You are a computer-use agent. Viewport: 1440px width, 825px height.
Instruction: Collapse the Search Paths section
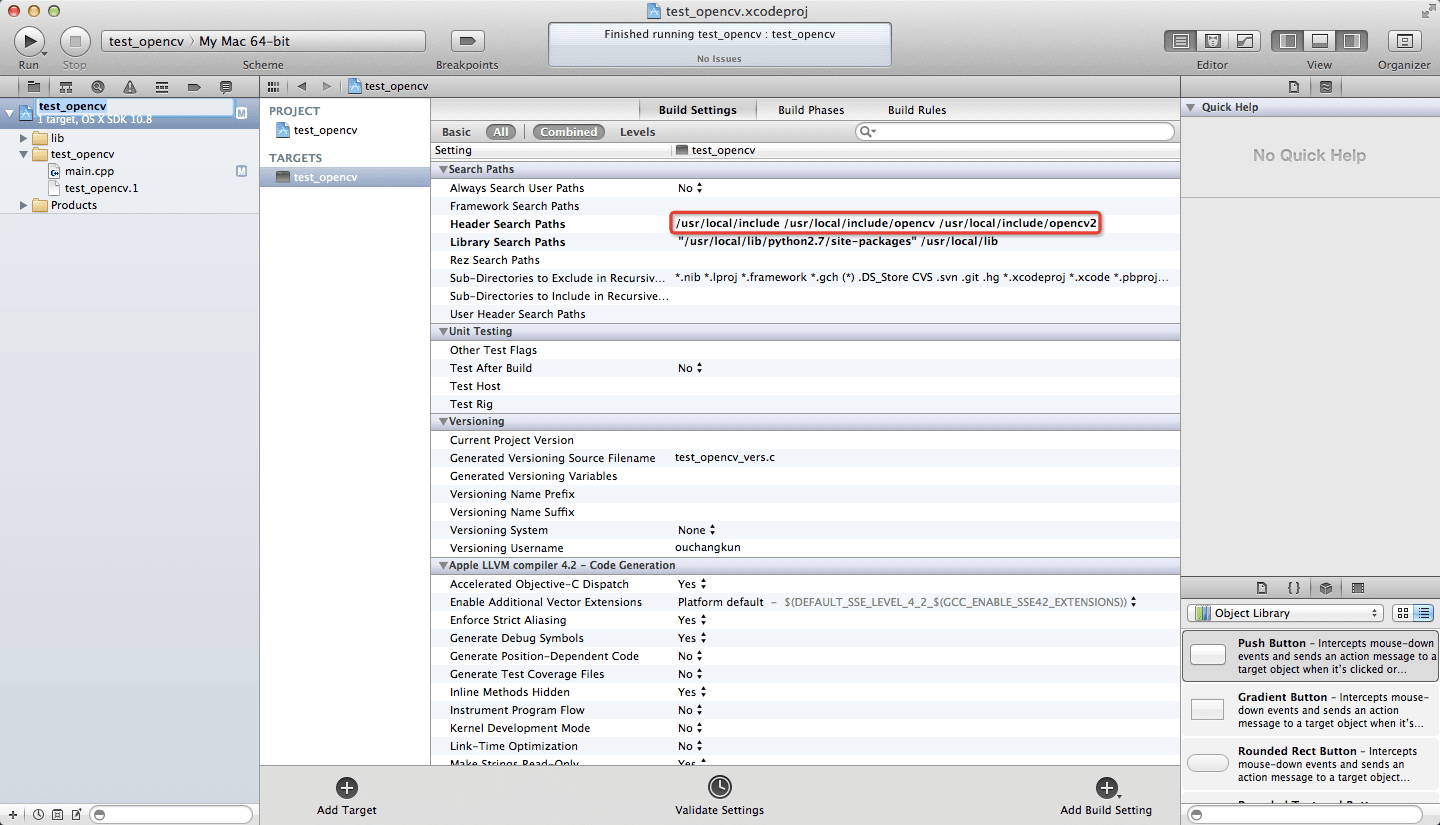tap(442, 170)
